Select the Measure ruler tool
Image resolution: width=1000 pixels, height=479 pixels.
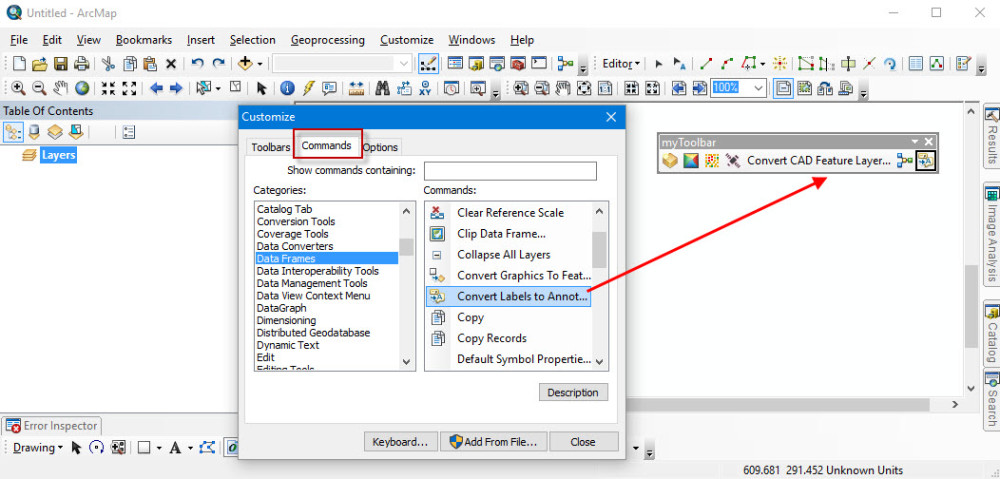[x=357, y=88]
